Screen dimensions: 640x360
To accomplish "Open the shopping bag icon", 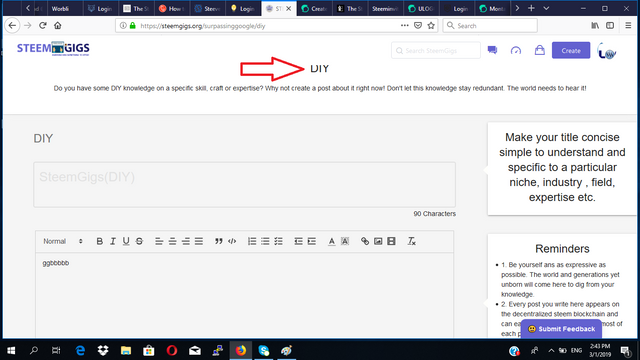I will tap(540, 50).
